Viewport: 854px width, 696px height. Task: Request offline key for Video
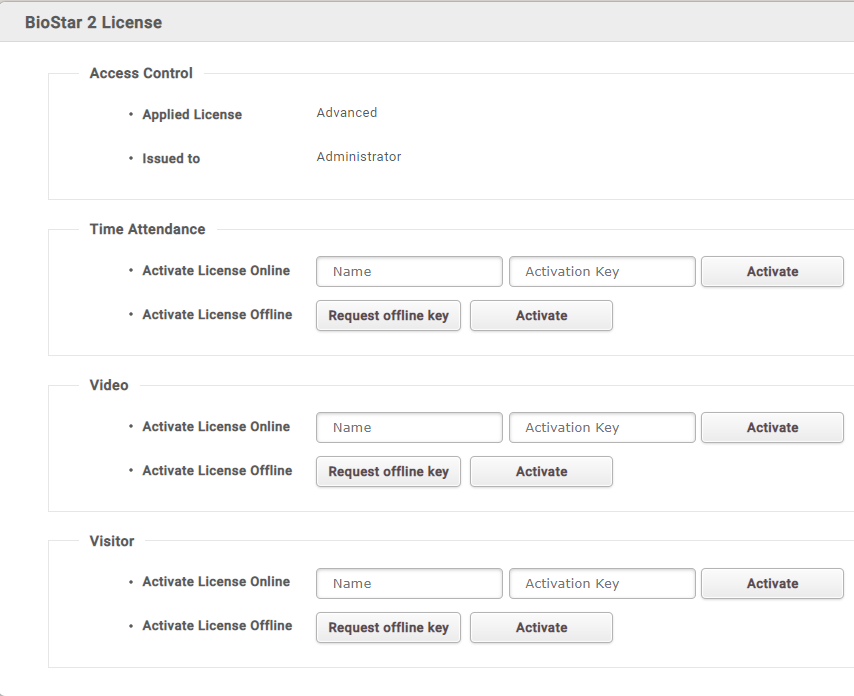tap(388, 472)
